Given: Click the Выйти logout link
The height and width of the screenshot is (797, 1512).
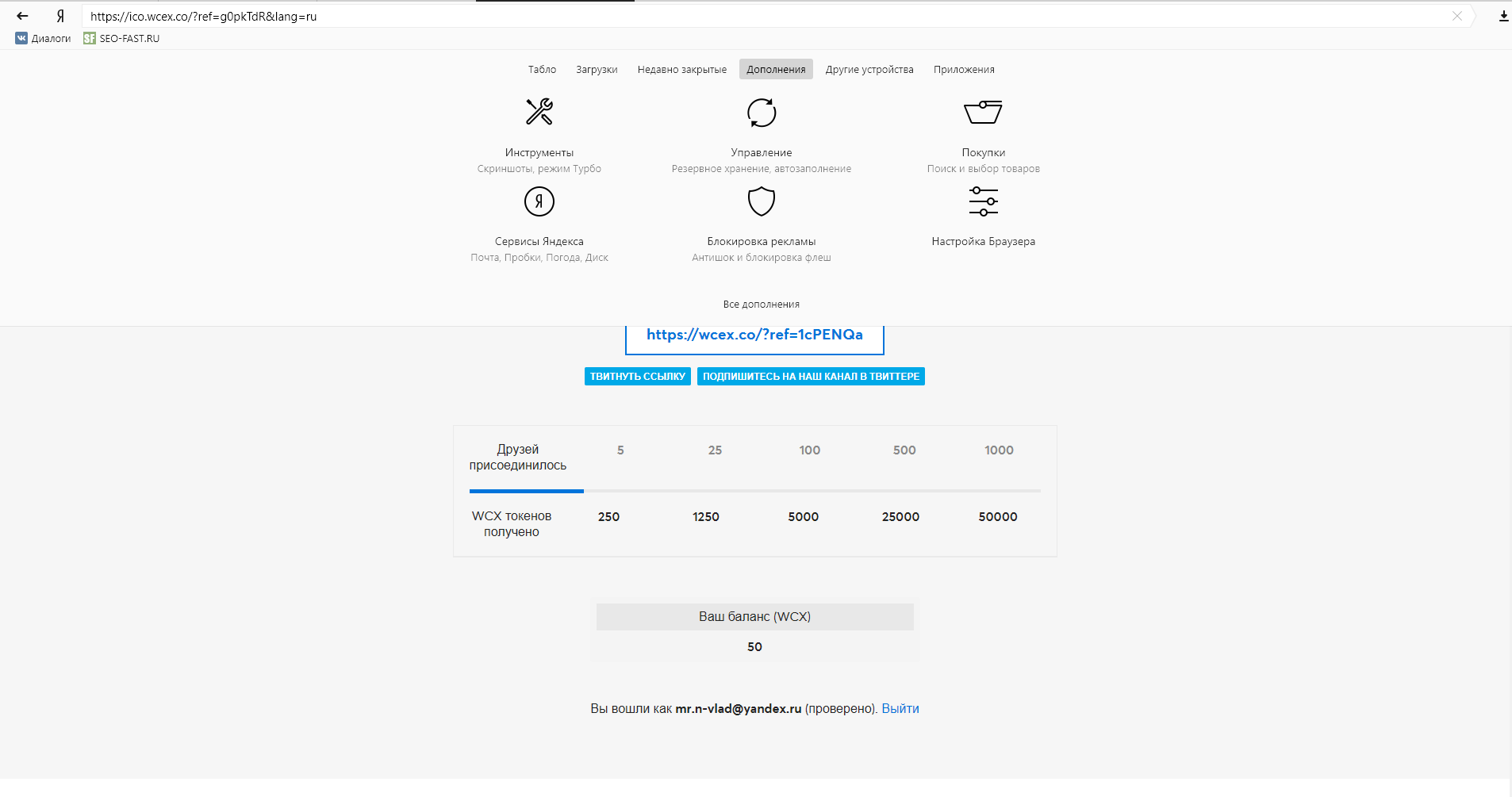Looking at the screenshot, I should (x=900, y=709).
